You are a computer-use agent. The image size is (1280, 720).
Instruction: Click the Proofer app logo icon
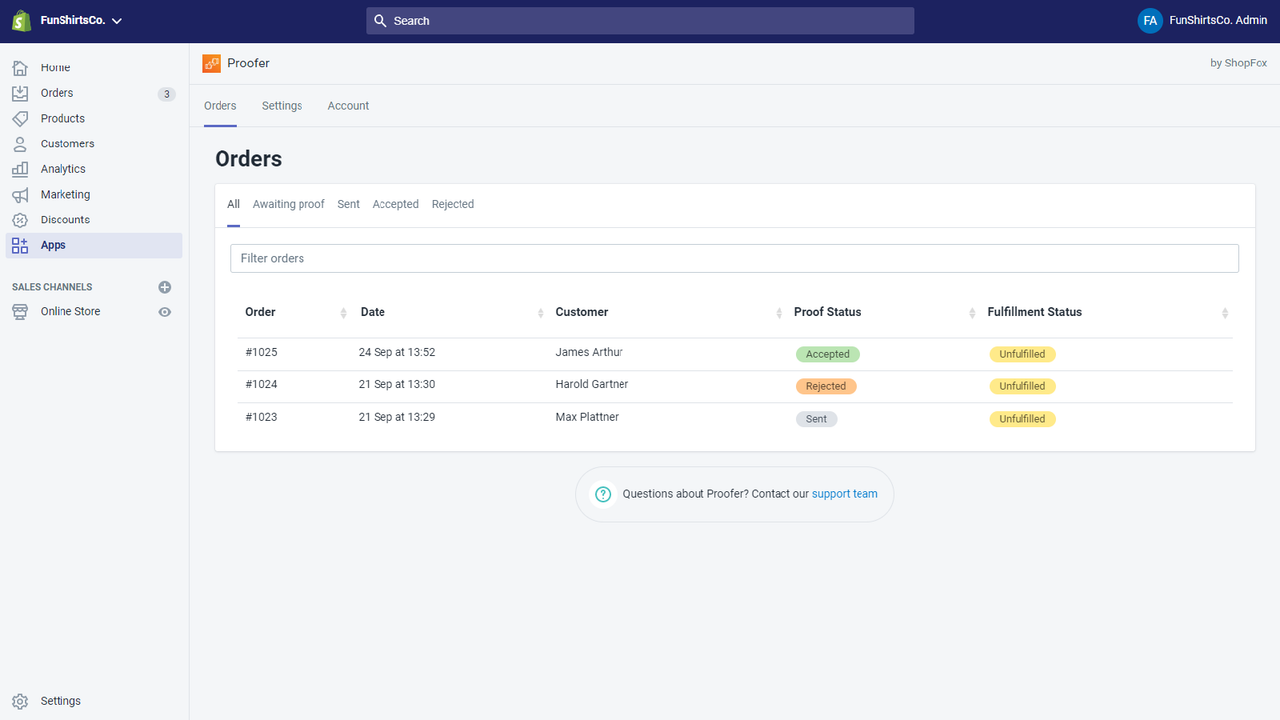[210, 62]
